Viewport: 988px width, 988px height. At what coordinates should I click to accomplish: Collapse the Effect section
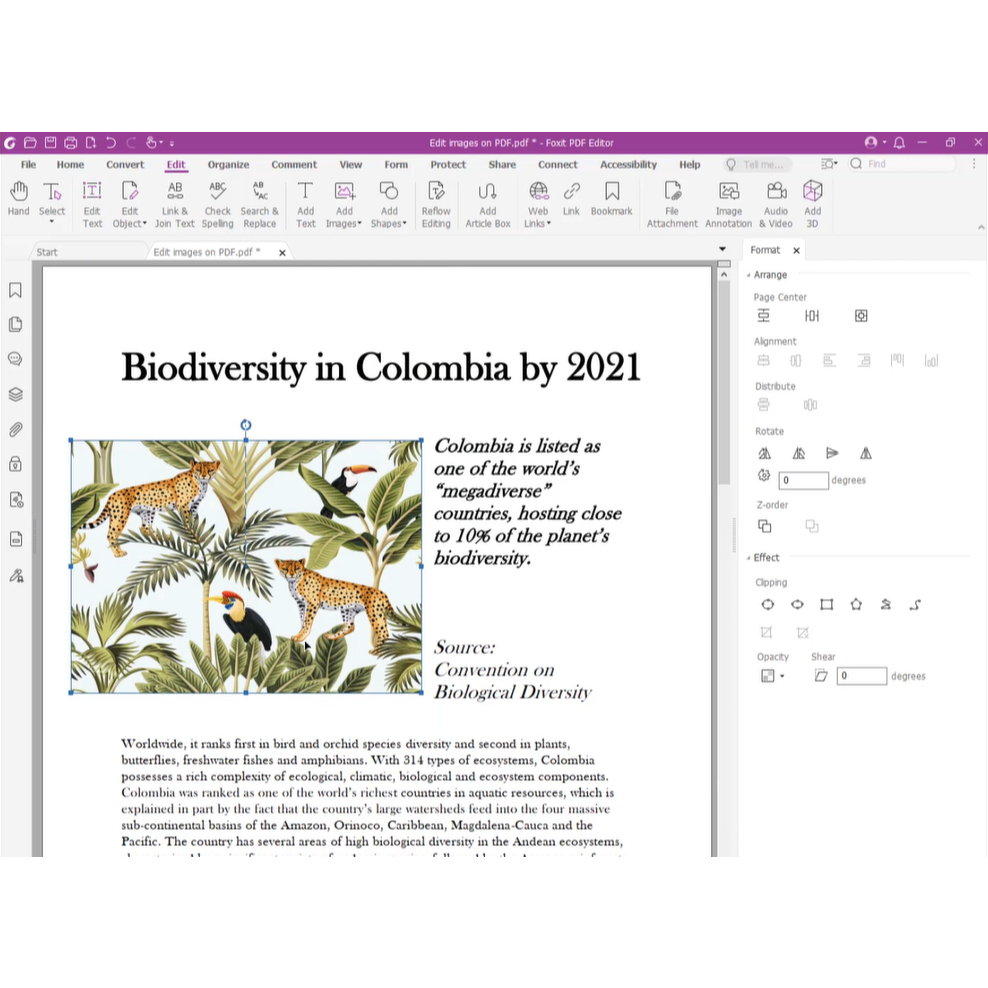pyautogui.click(x=749, y=558)
